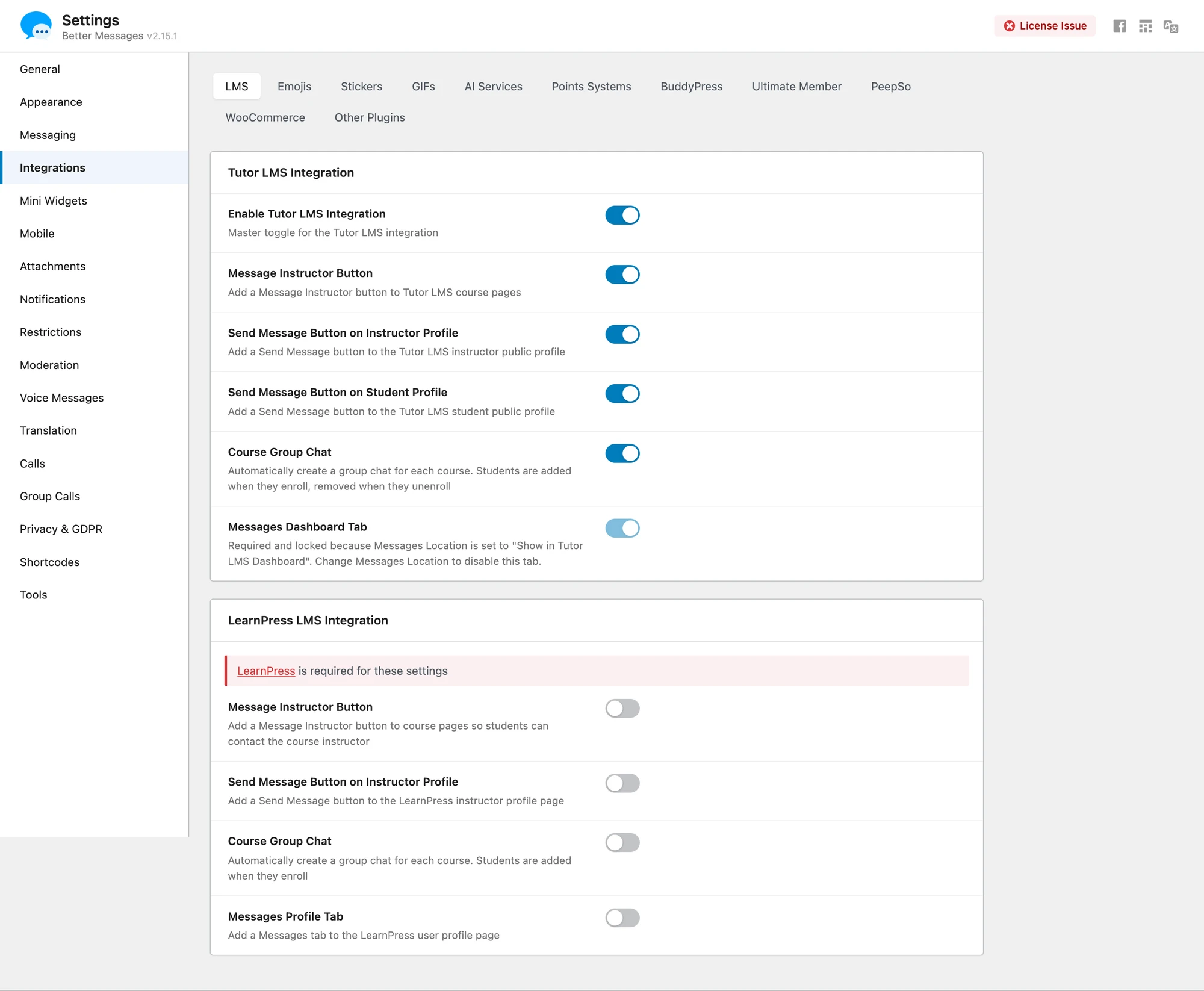The width and height of the screenshot is (1204, 991).
Task: Switch to the GIFs tab
Action: [423, 86]
